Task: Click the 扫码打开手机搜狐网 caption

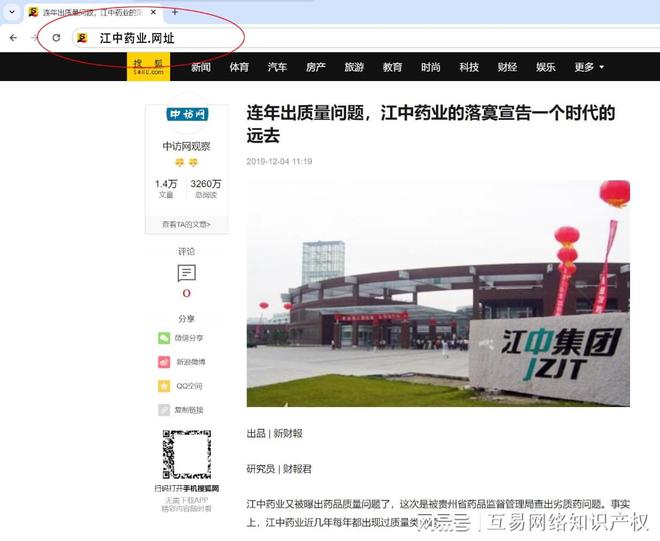Action: coord(186,488)
